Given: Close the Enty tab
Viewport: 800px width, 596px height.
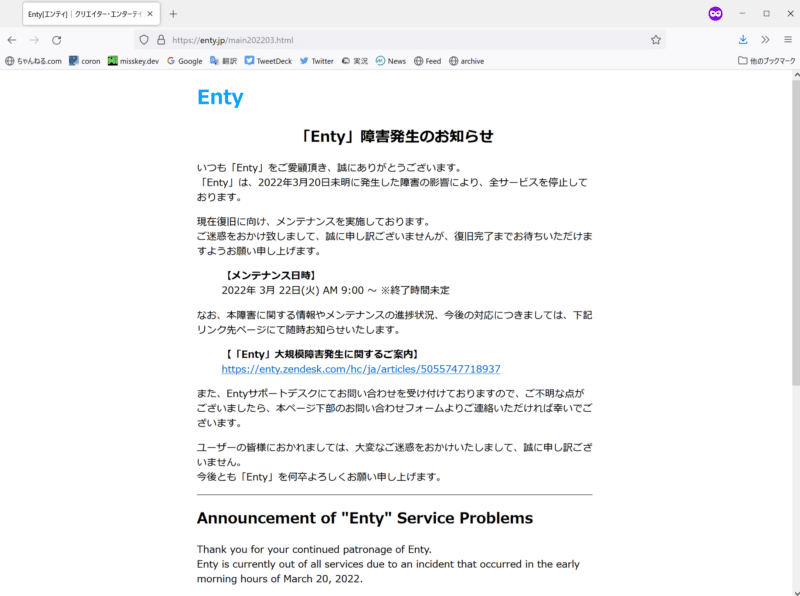Looking at the screenshot, I should (150, 14).
